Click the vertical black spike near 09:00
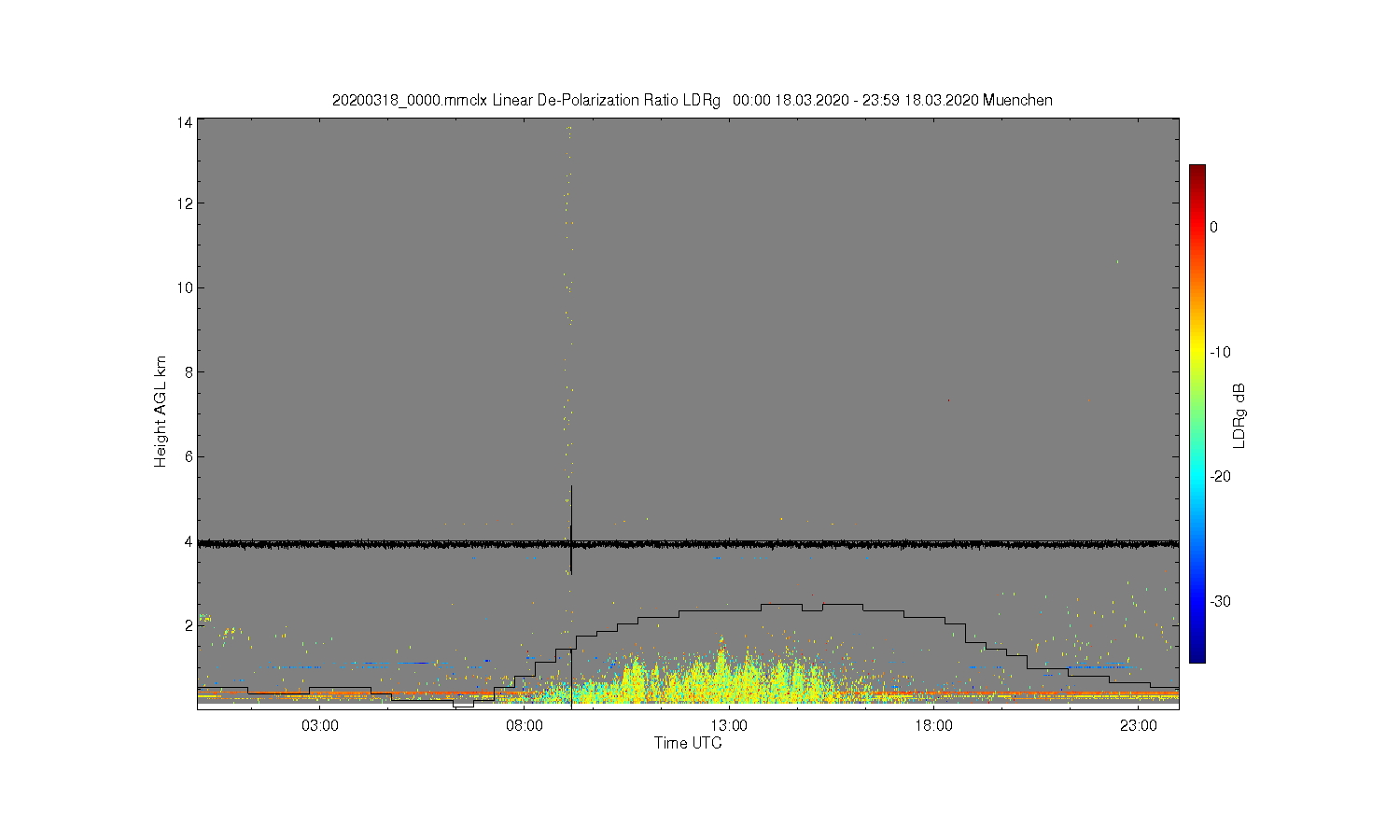1400x840 pixels. tap(571, 529)
